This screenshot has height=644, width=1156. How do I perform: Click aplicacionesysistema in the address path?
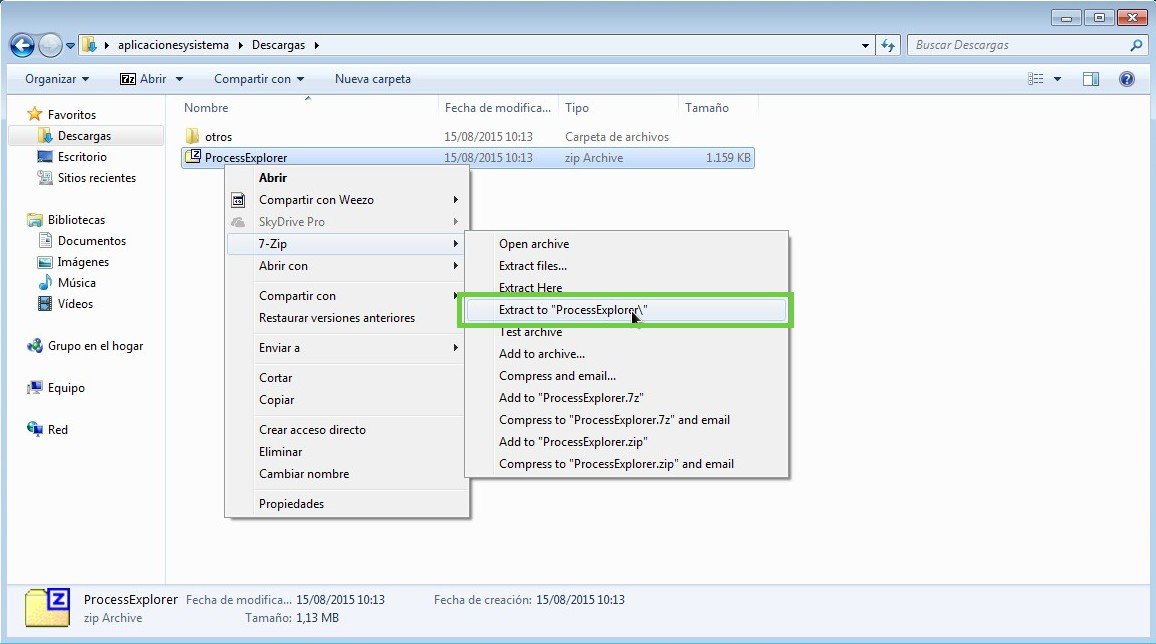pyautogui.click(x=173, y=45)
